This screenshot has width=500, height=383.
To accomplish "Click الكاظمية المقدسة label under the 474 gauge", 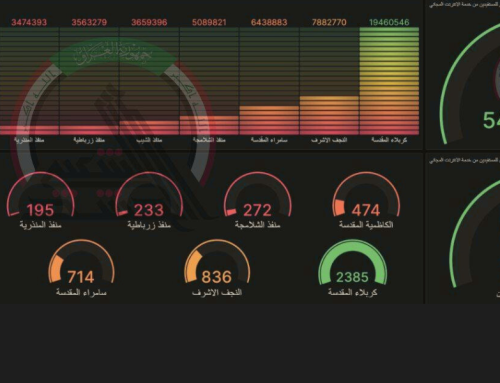I will [366, 225].
